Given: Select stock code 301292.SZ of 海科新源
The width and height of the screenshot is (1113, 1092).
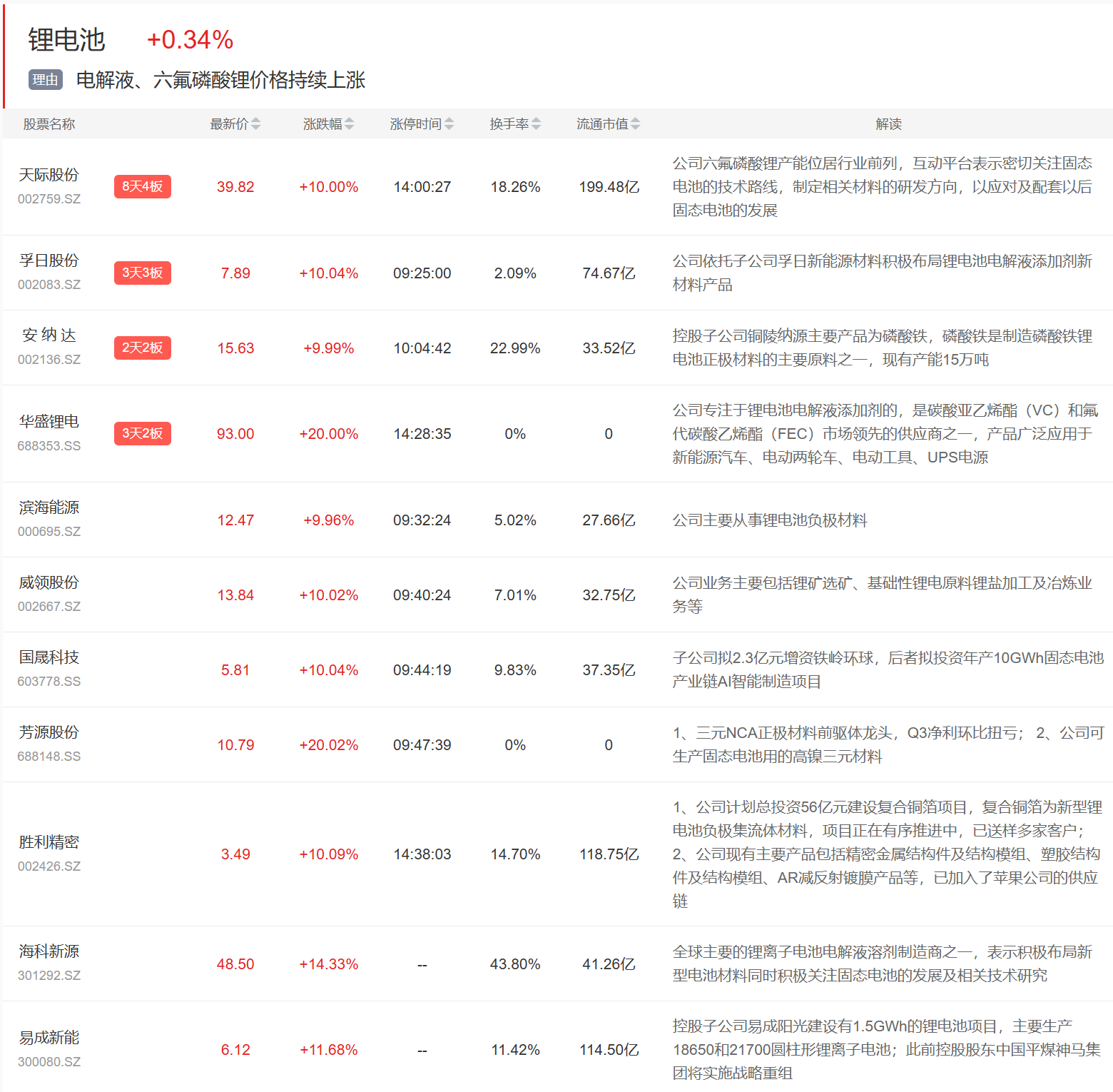Looking at the screenshot, I should (49, 976).
